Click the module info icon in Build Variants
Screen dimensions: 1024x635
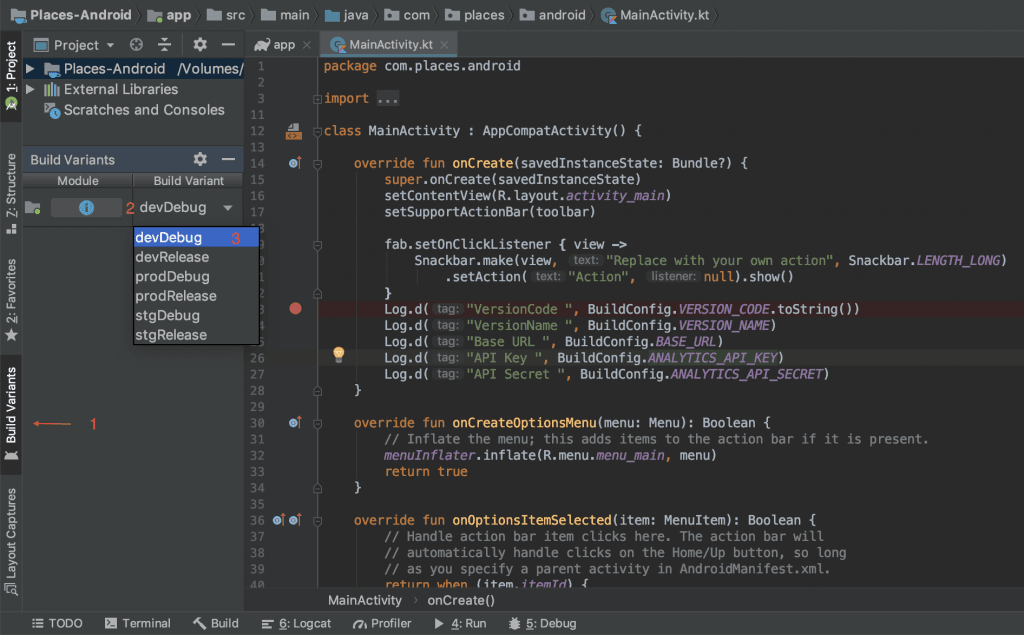(x=86, y=208)
